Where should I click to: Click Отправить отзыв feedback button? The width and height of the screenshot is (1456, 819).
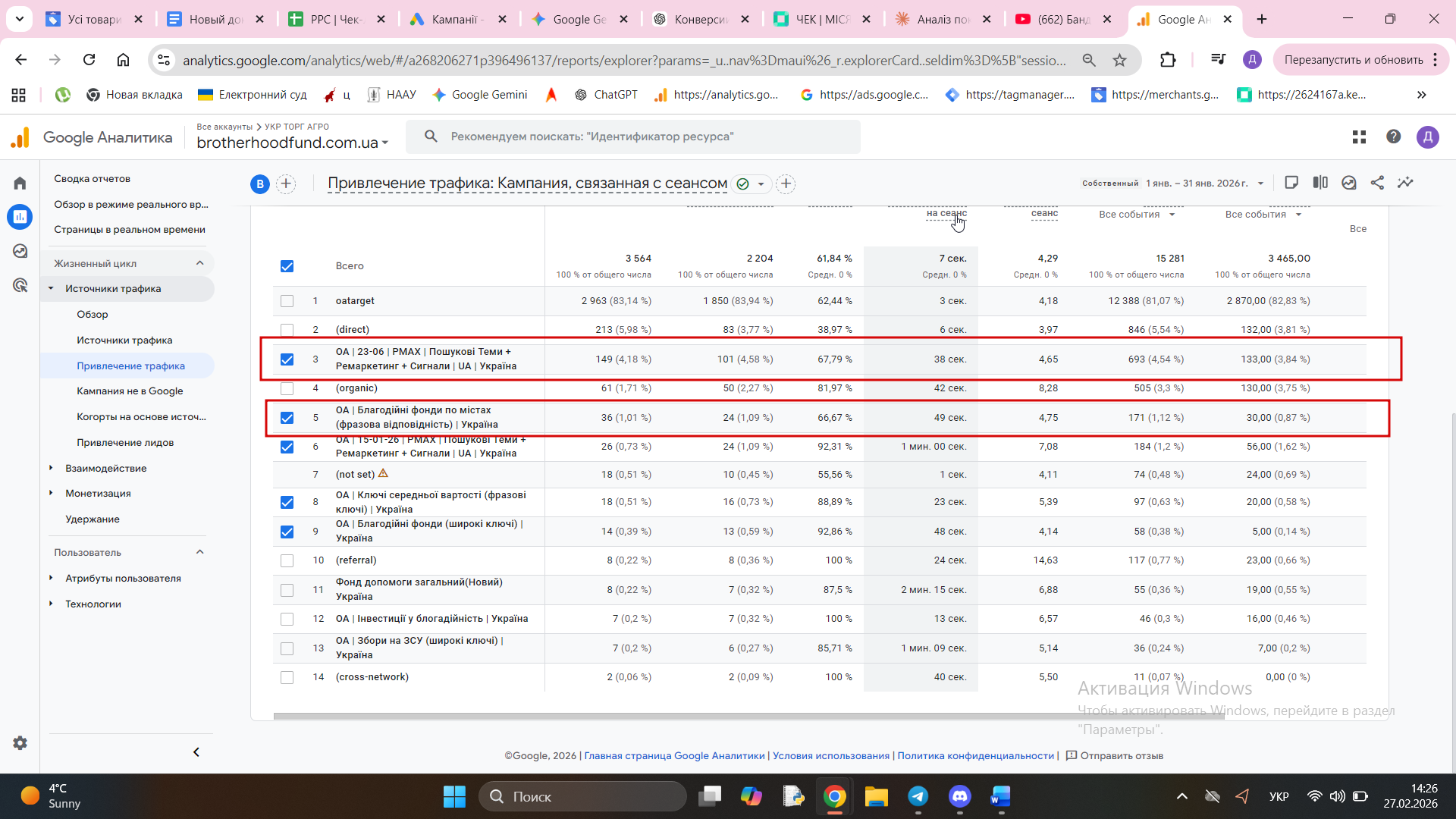coord(1114,755)
